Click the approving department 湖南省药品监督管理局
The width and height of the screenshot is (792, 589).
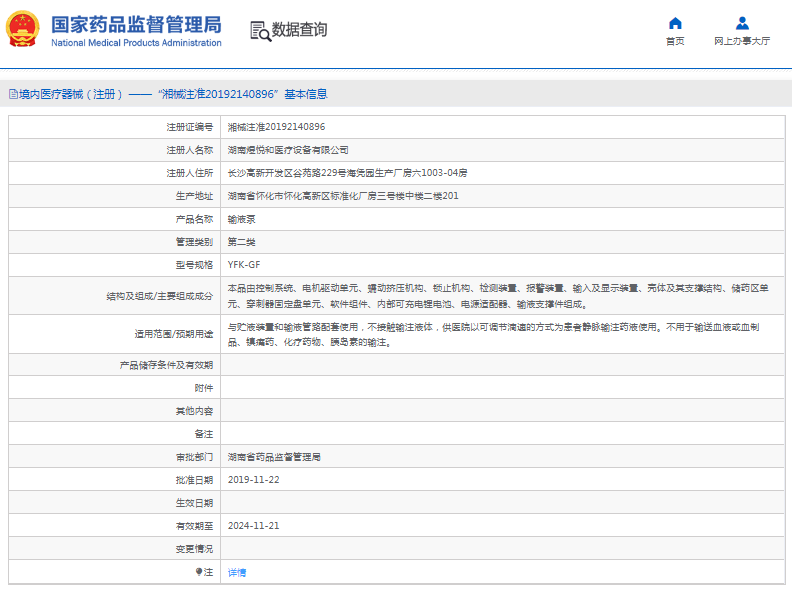(274, 457)
